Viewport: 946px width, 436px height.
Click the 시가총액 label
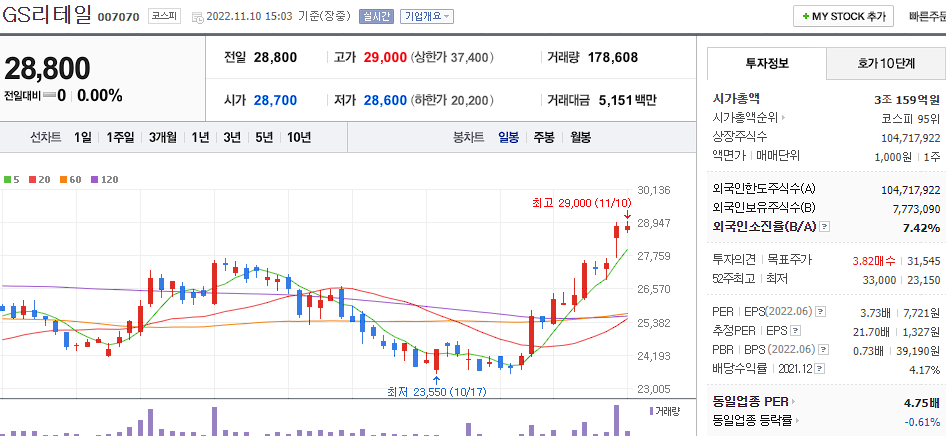[736, 98]
